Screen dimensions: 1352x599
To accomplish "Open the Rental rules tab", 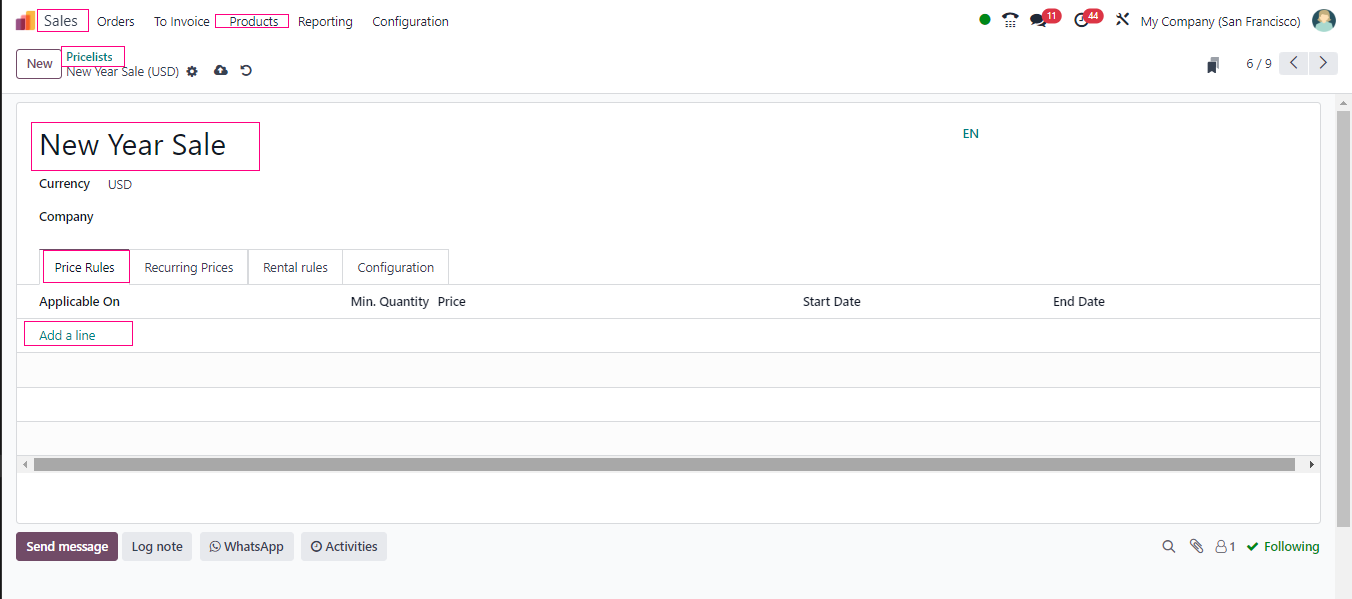I will click(x=295, y=268).
